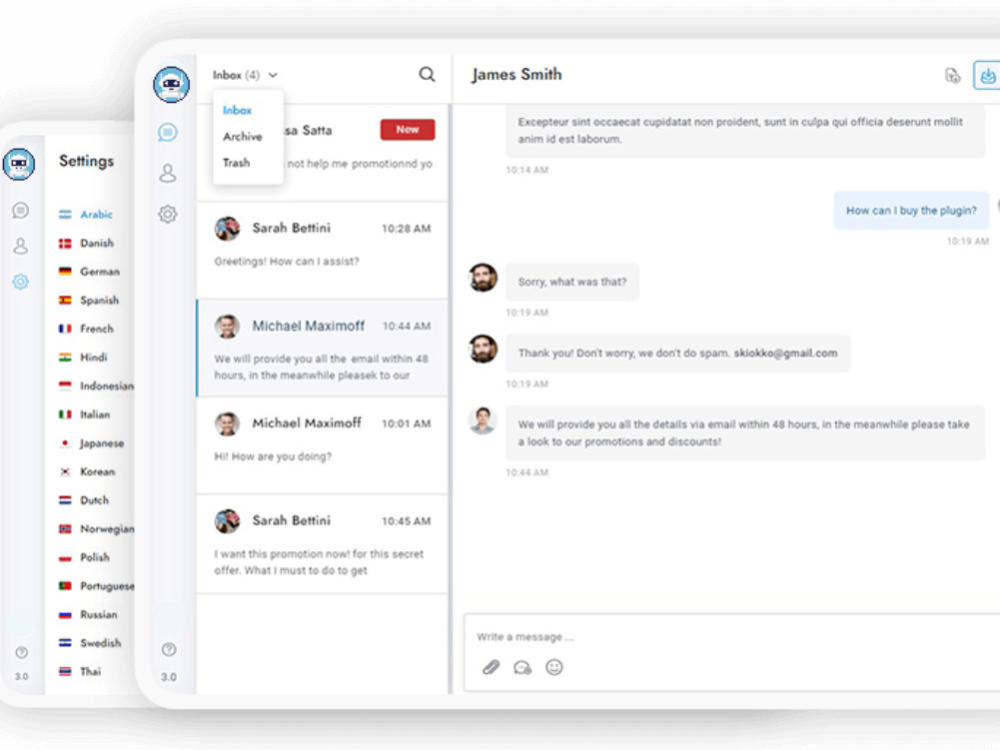Select Thai language in Settings
The image size is (1000, 750).
point(80,672)
